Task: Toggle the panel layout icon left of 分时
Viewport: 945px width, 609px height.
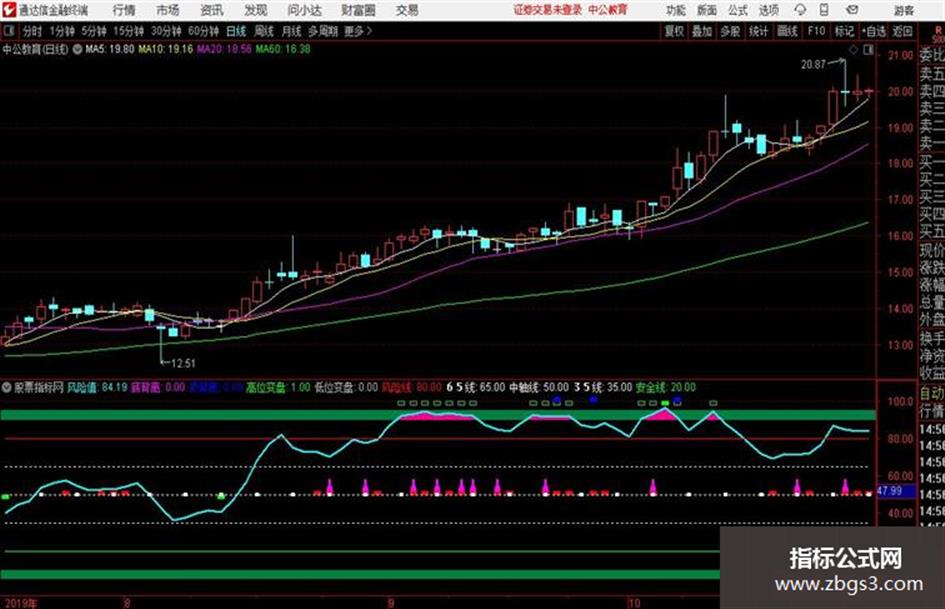Action: click(x=8, y=30)
